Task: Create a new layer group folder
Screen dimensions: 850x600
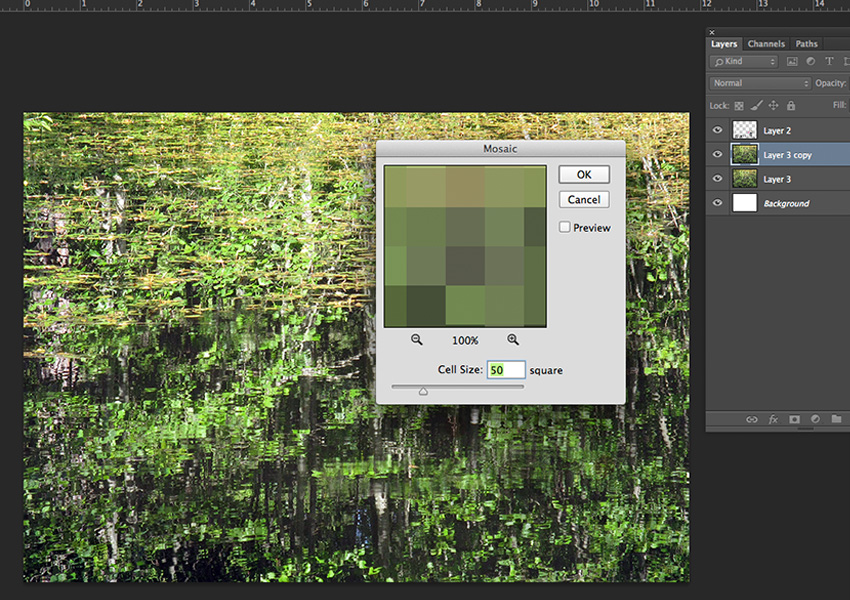Action: click(836, 420)
